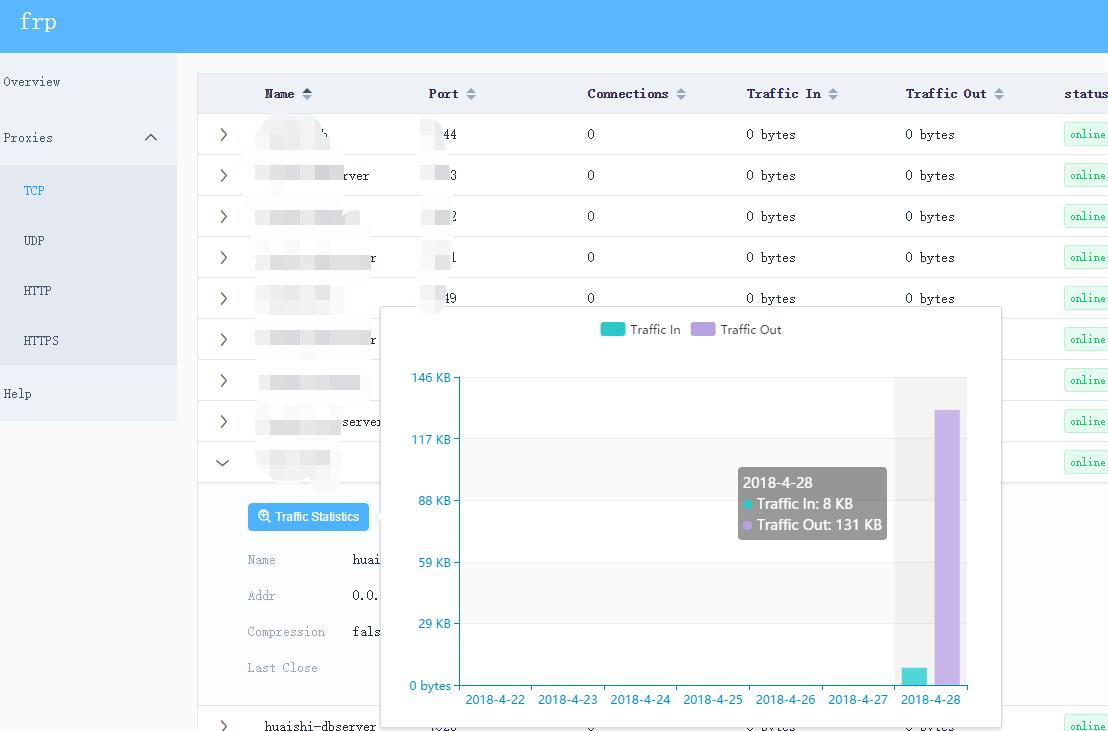Viewport: 1108px width, 731px height.
Task: Click the huaishi-dbserver proxy name
Action: click(320, 726)
